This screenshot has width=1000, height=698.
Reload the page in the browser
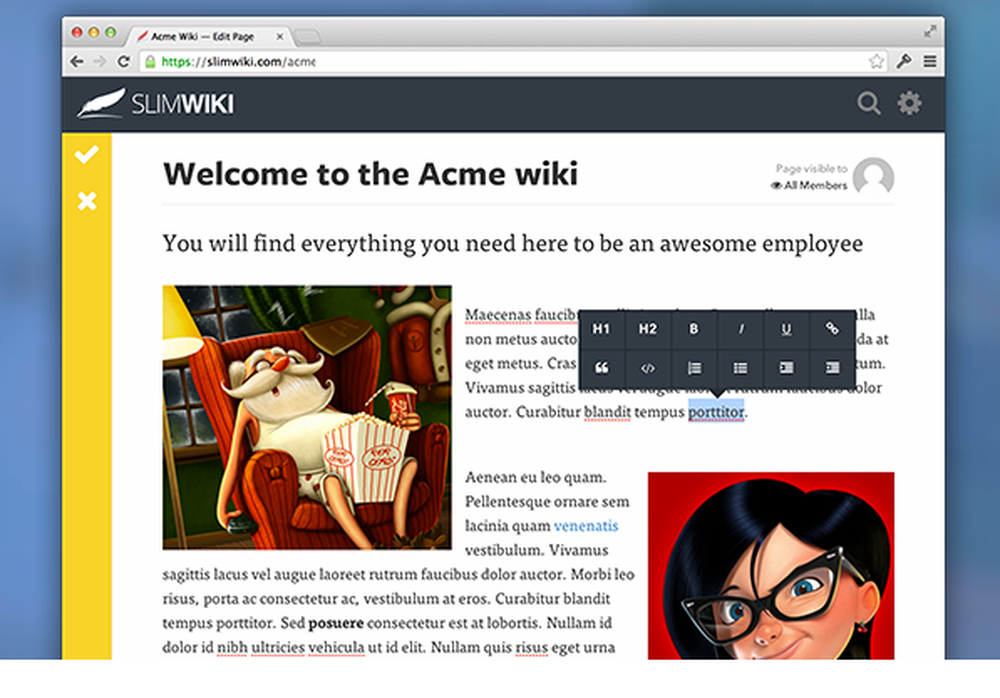124,61
